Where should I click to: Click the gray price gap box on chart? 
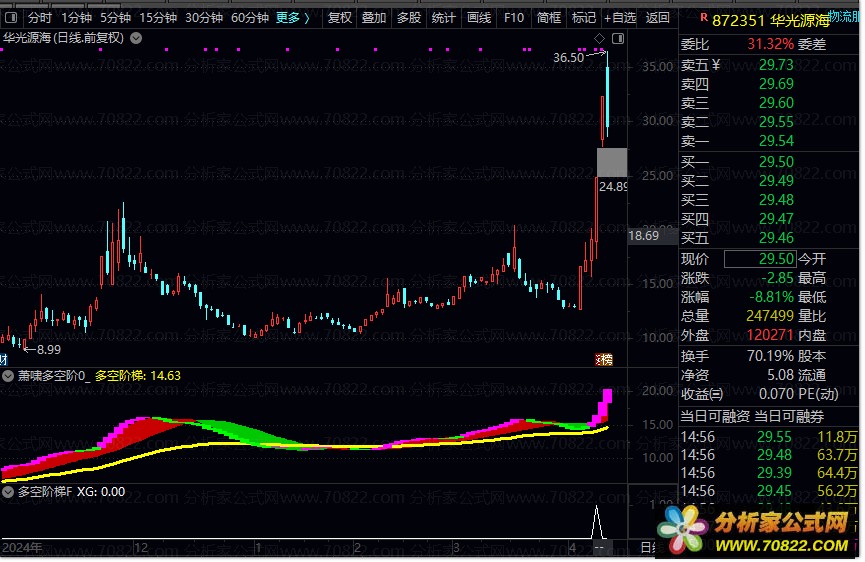(611, 162)
